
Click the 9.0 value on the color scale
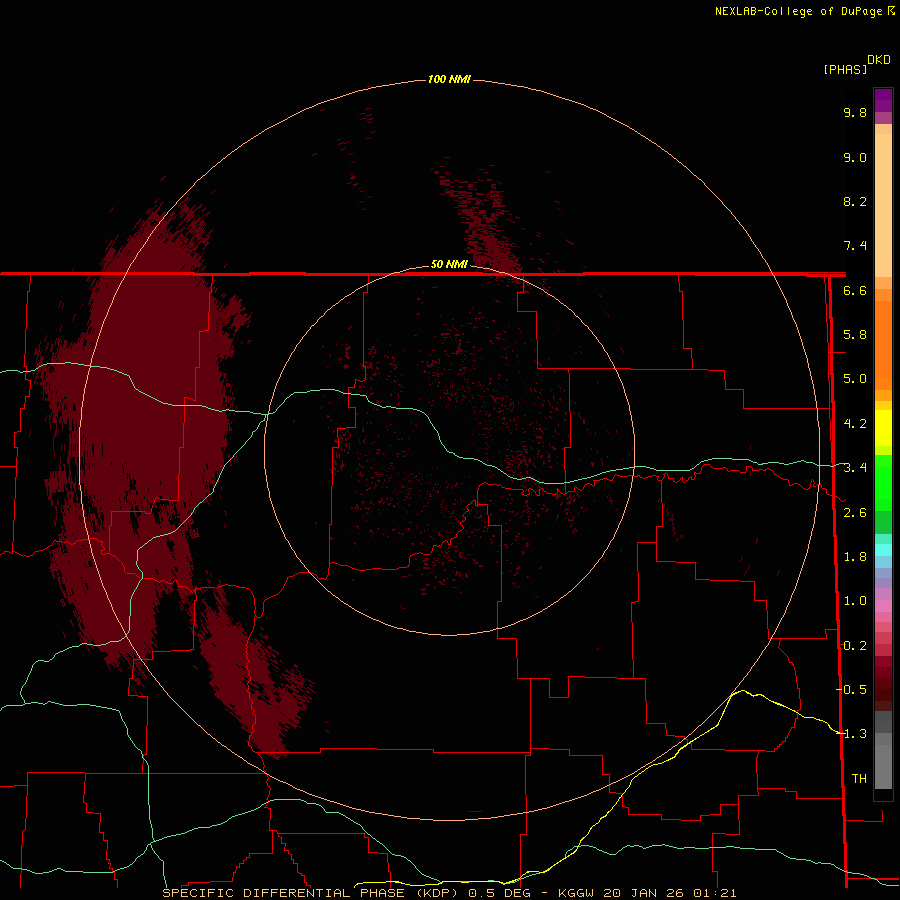855,157
